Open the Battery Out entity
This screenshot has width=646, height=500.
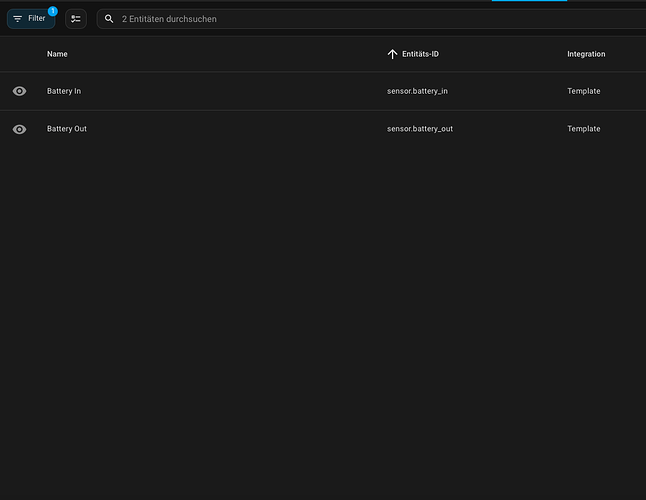(67, 129)
